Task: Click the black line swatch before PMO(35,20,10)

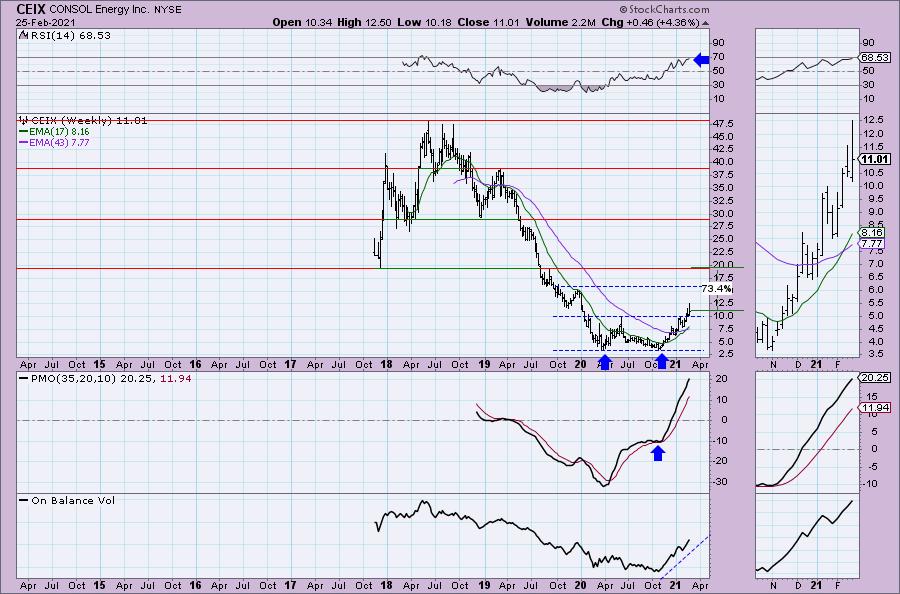Action: tap(24, 379)
